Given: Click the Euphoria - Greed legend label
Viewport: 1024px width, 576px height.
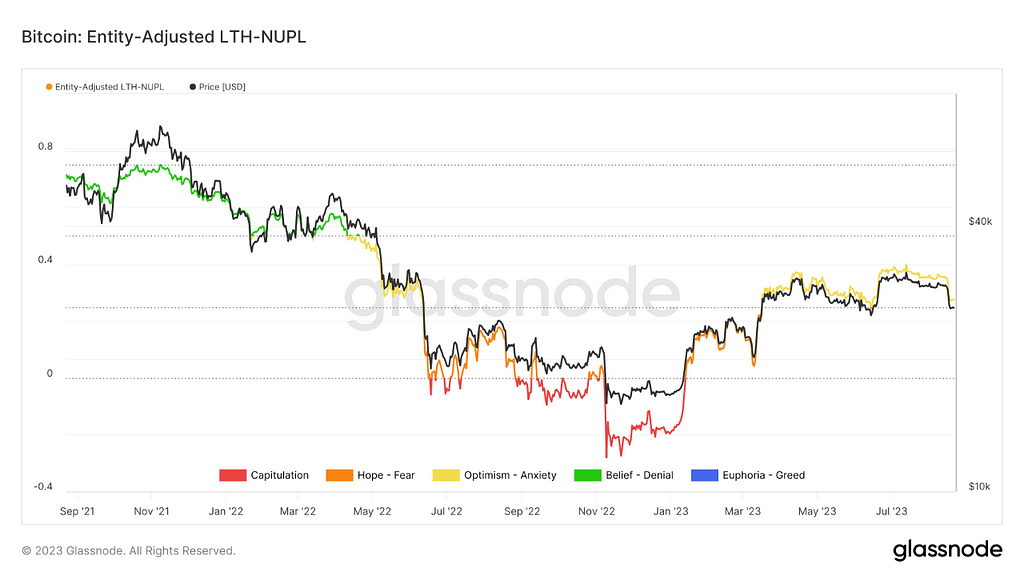Looking at the screenshot, I should 763,475.
